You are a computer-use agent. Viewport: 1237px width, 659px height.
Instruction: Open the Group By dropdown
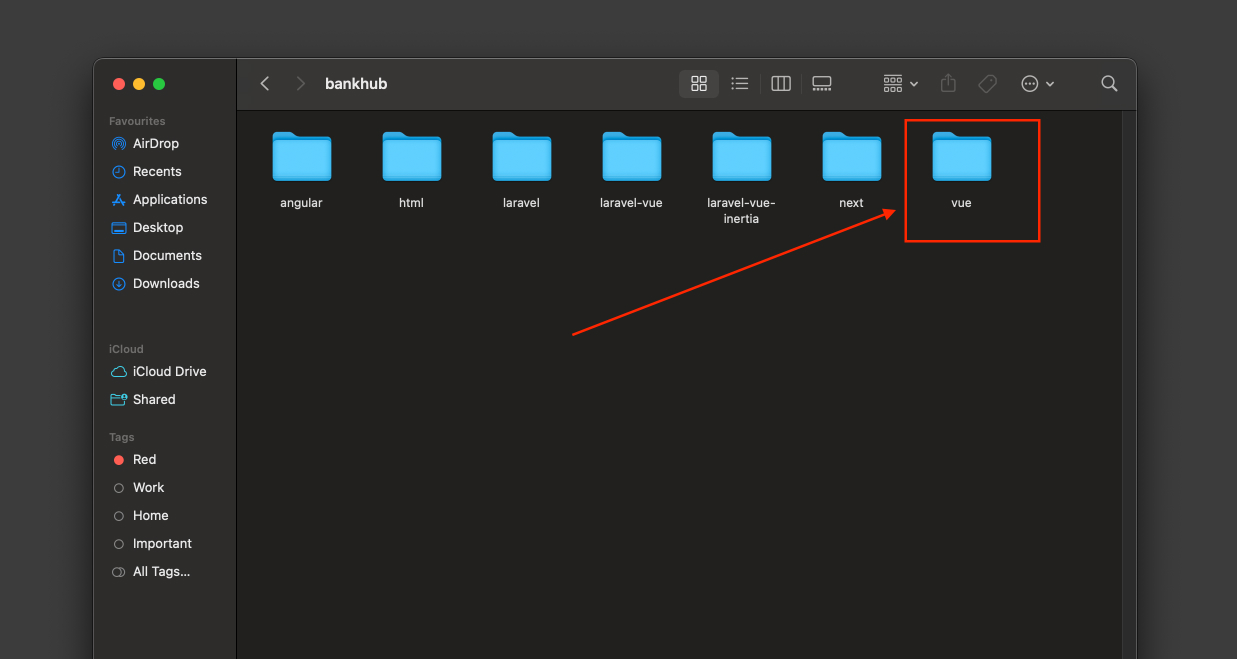(900, 84)
